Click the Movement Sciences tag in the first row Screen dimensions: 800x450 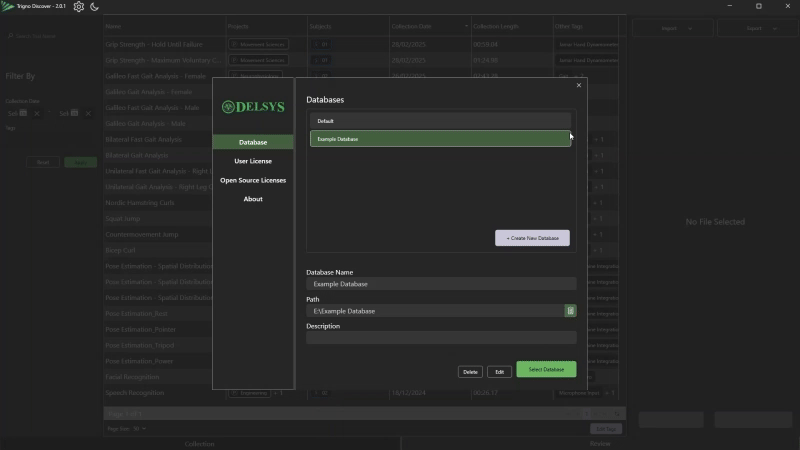coord(259,44)
